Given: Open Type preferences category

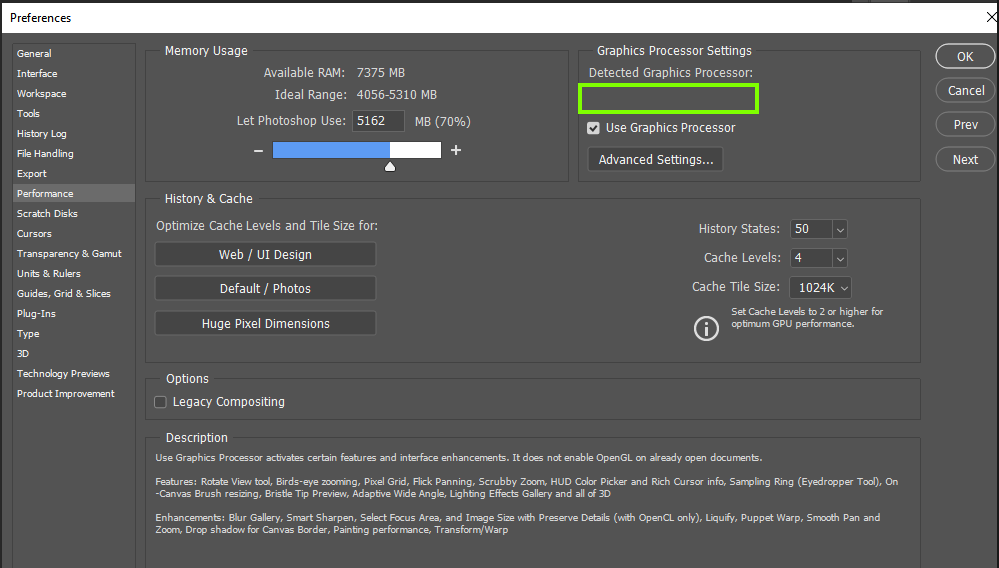Looking at the screenshot, I should (x=28, y=334).
